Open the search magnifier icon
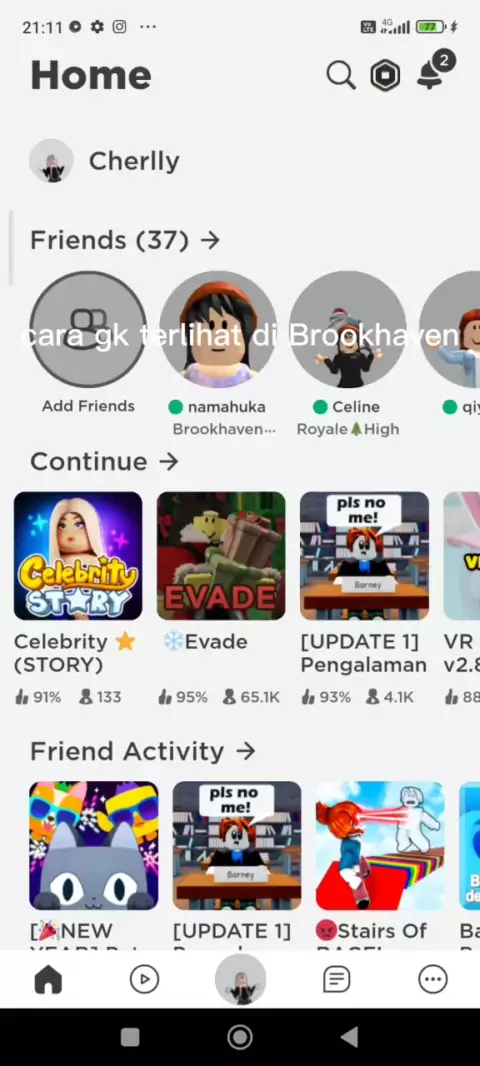Image resolution: width=480 pixels, height=1066 pixels. (x=341, y=75)
